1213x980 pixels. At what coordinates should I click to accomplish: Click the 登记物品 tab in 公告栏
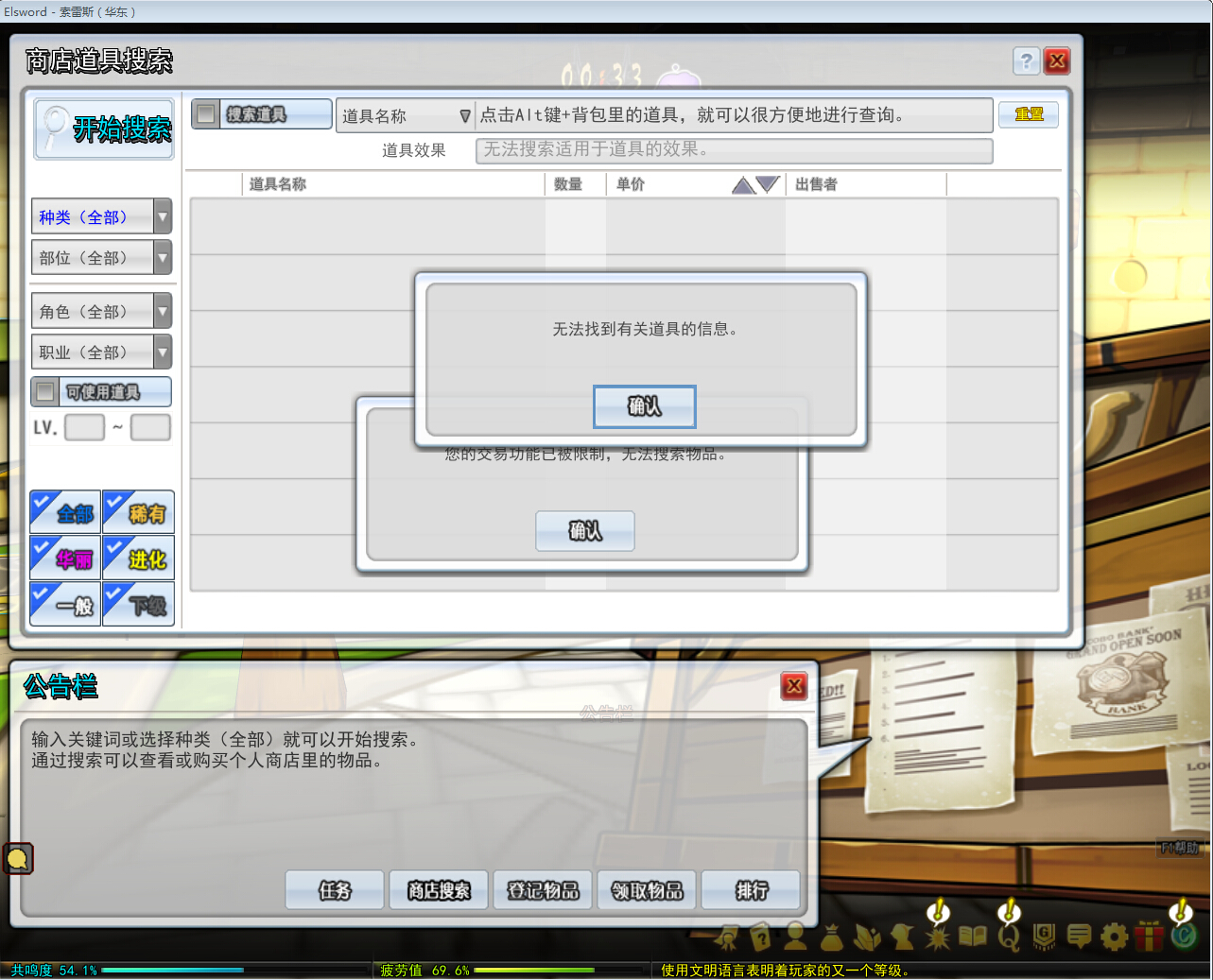[x=543, y=890]
